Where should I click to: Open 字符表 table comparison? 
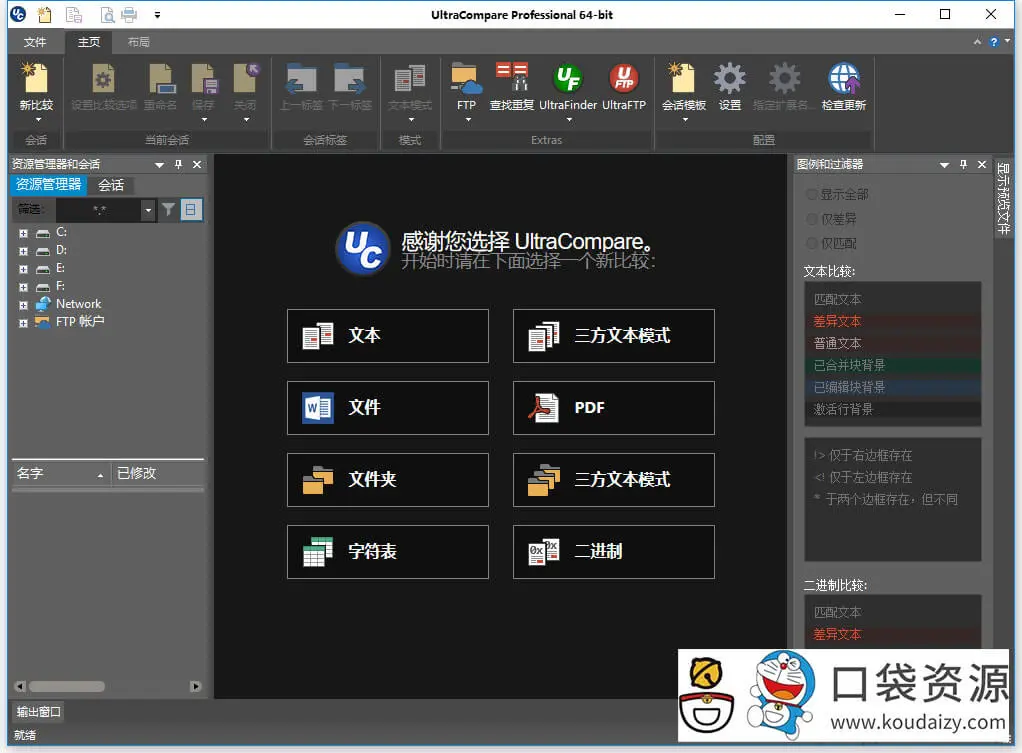pyautogui.click(x=387, y=552)
